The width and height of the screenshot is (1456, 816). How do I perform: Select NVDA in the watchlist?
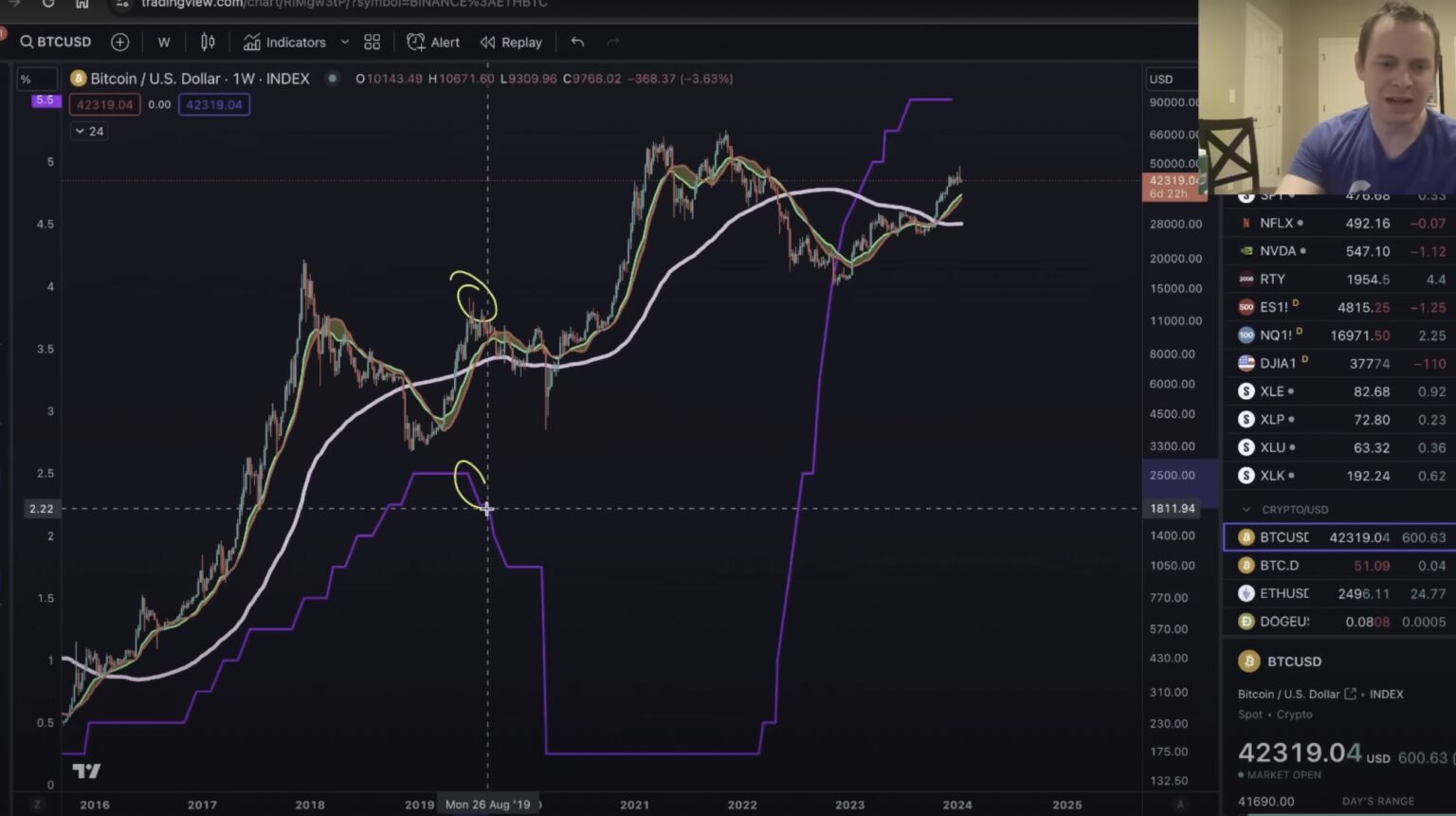(1277, 251)
